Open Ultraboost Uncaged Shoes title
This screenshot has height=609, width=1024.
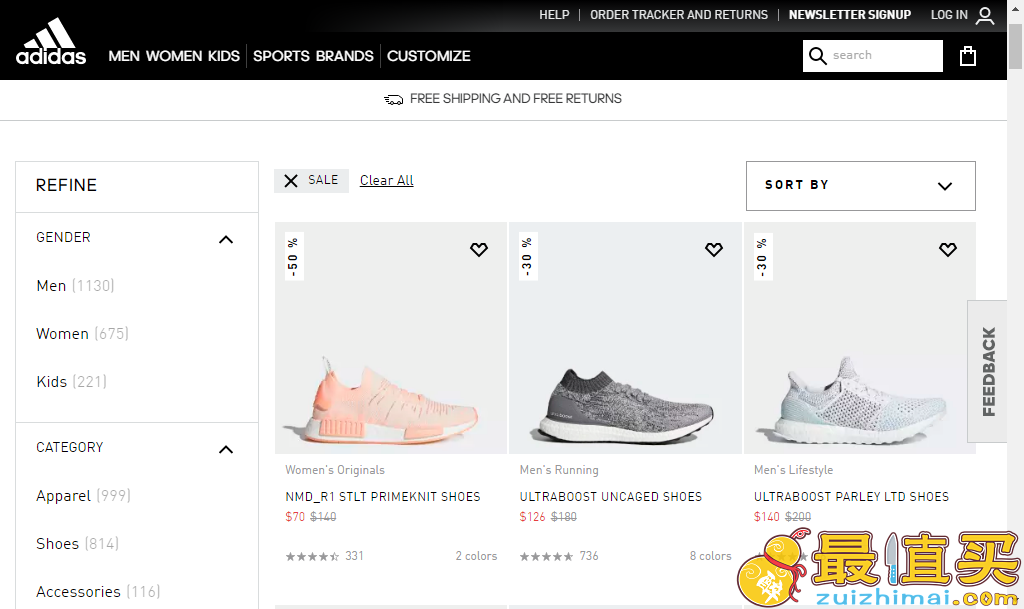point(611,497)
